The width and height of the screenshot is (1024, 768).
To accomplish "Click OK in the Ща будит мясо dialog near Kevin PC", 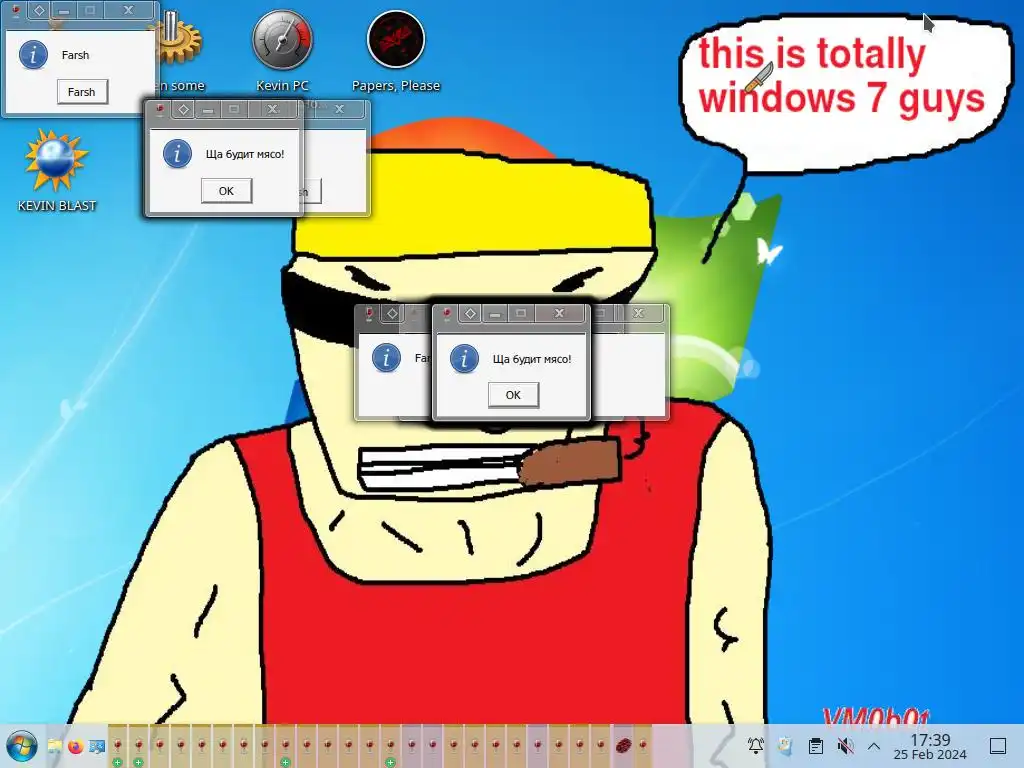I will click(226, 191).
